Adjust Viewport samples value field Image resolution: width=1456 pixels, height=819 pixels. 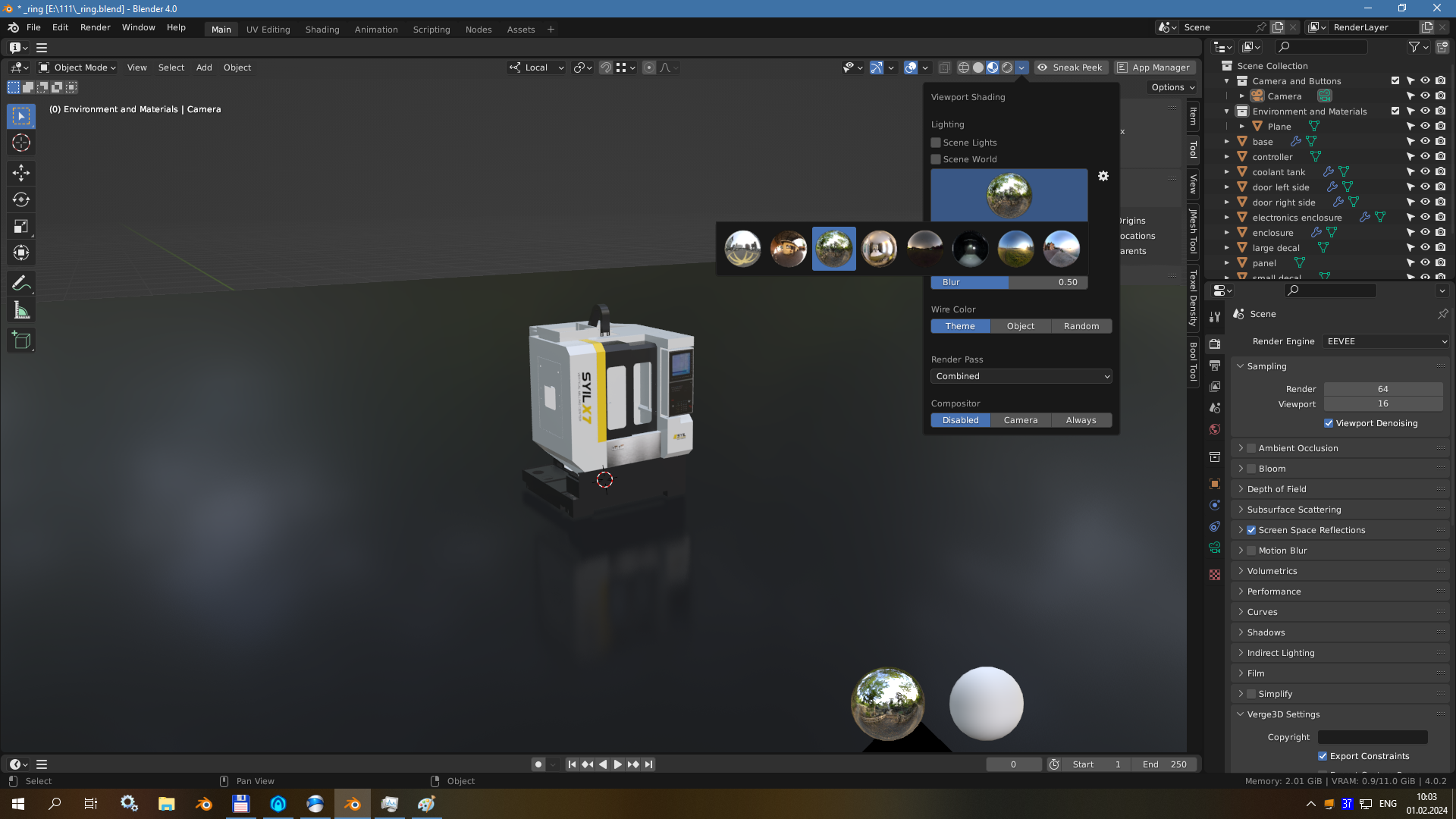[x=1383, y=404]
